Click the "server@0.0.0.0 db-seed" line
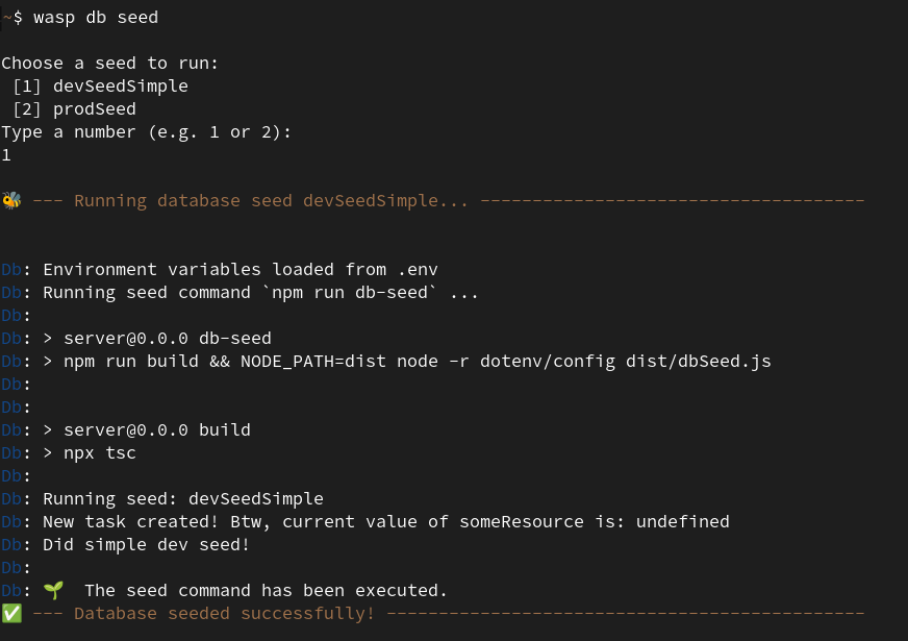This screenshot has height=641, width=908. click(167, 338)
